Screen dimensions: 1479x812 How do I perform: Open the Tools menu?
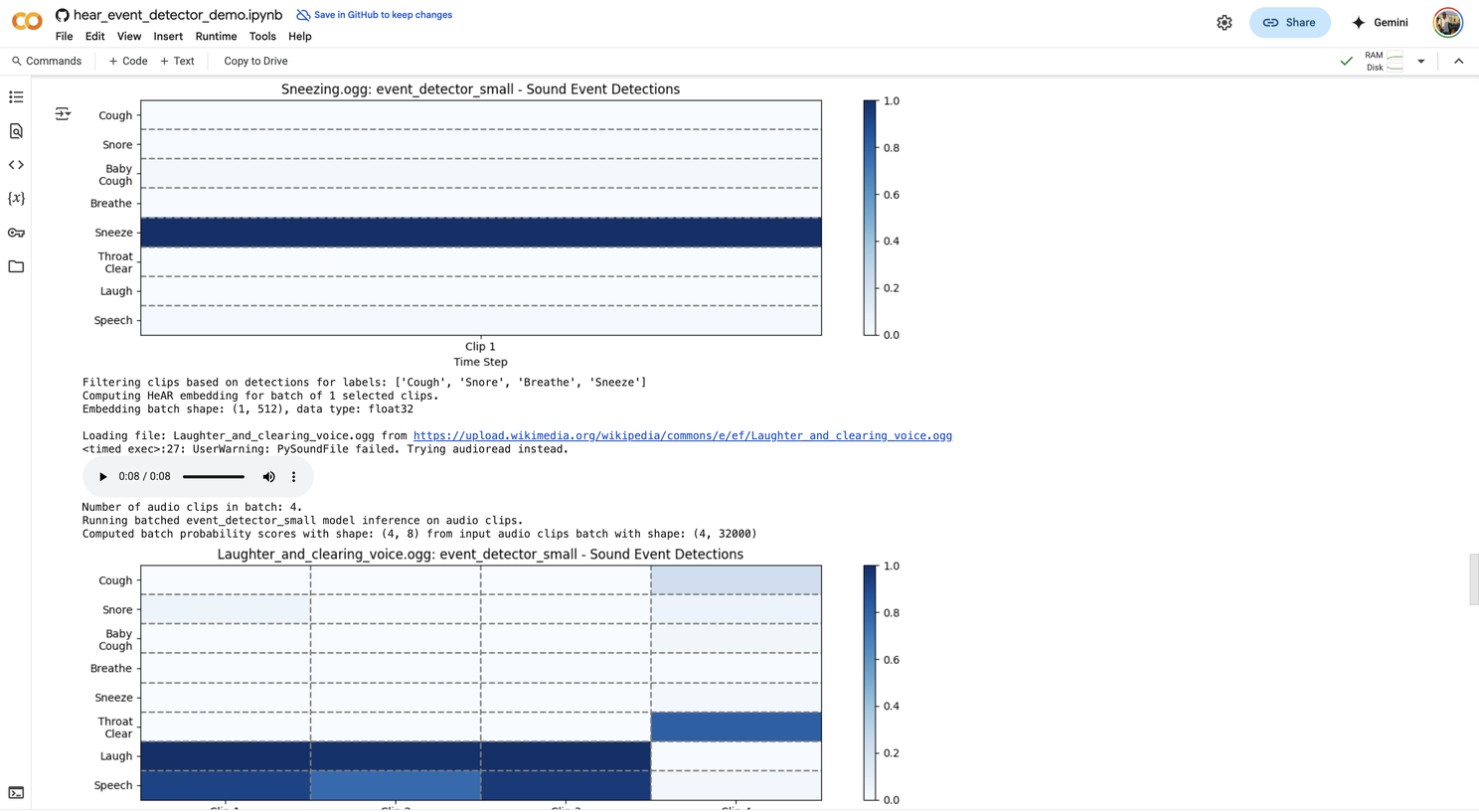coord(262,37)
